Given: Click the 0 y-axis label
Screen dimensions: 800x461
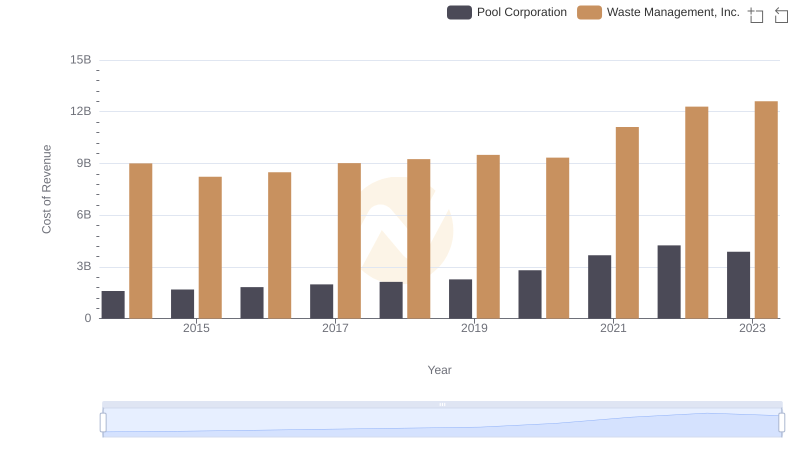Looking at the screenshot, I should tap(88, 318).
